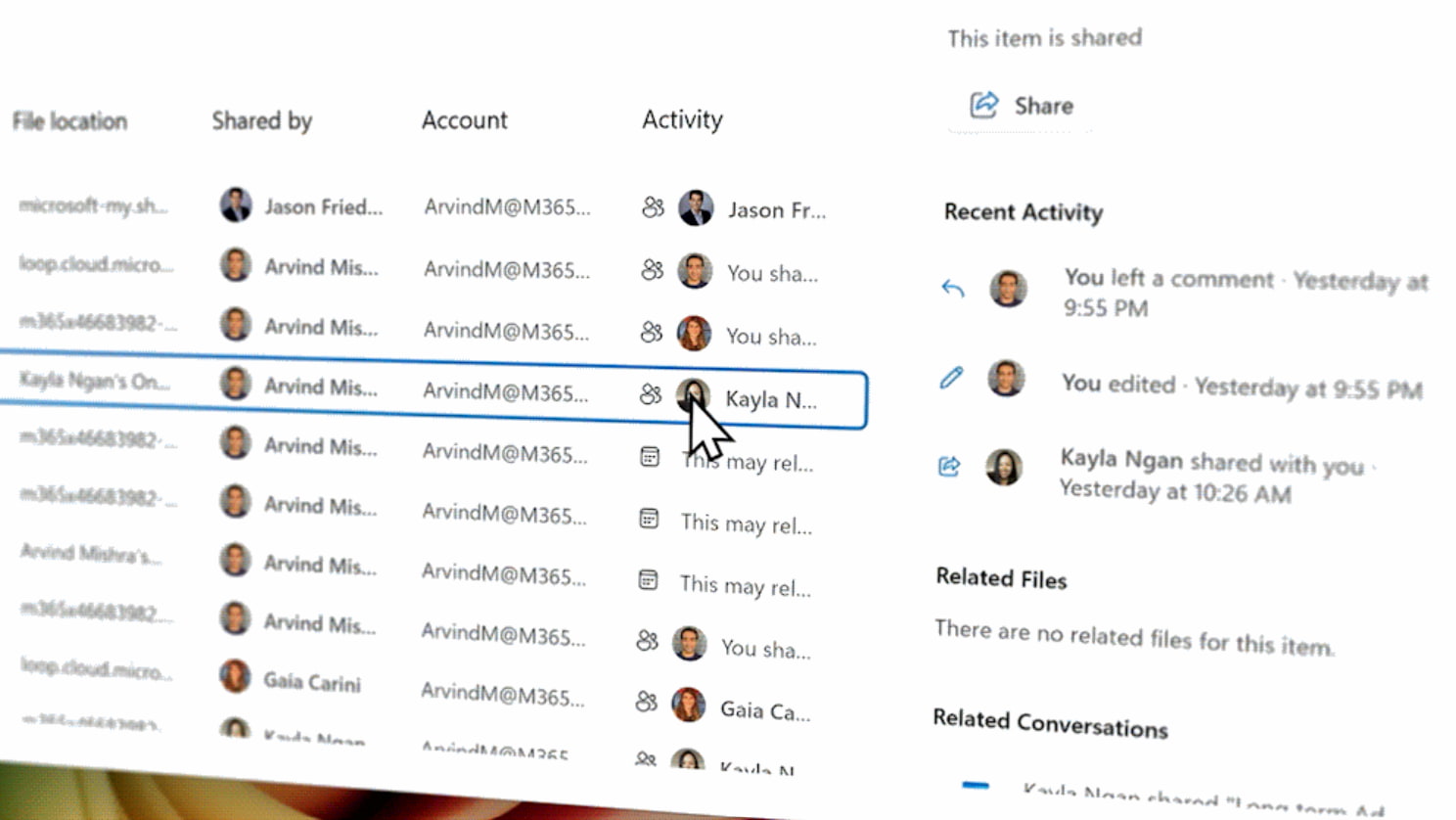Click the Account column header
The image size is (1456, 820).
pos(465,120)
